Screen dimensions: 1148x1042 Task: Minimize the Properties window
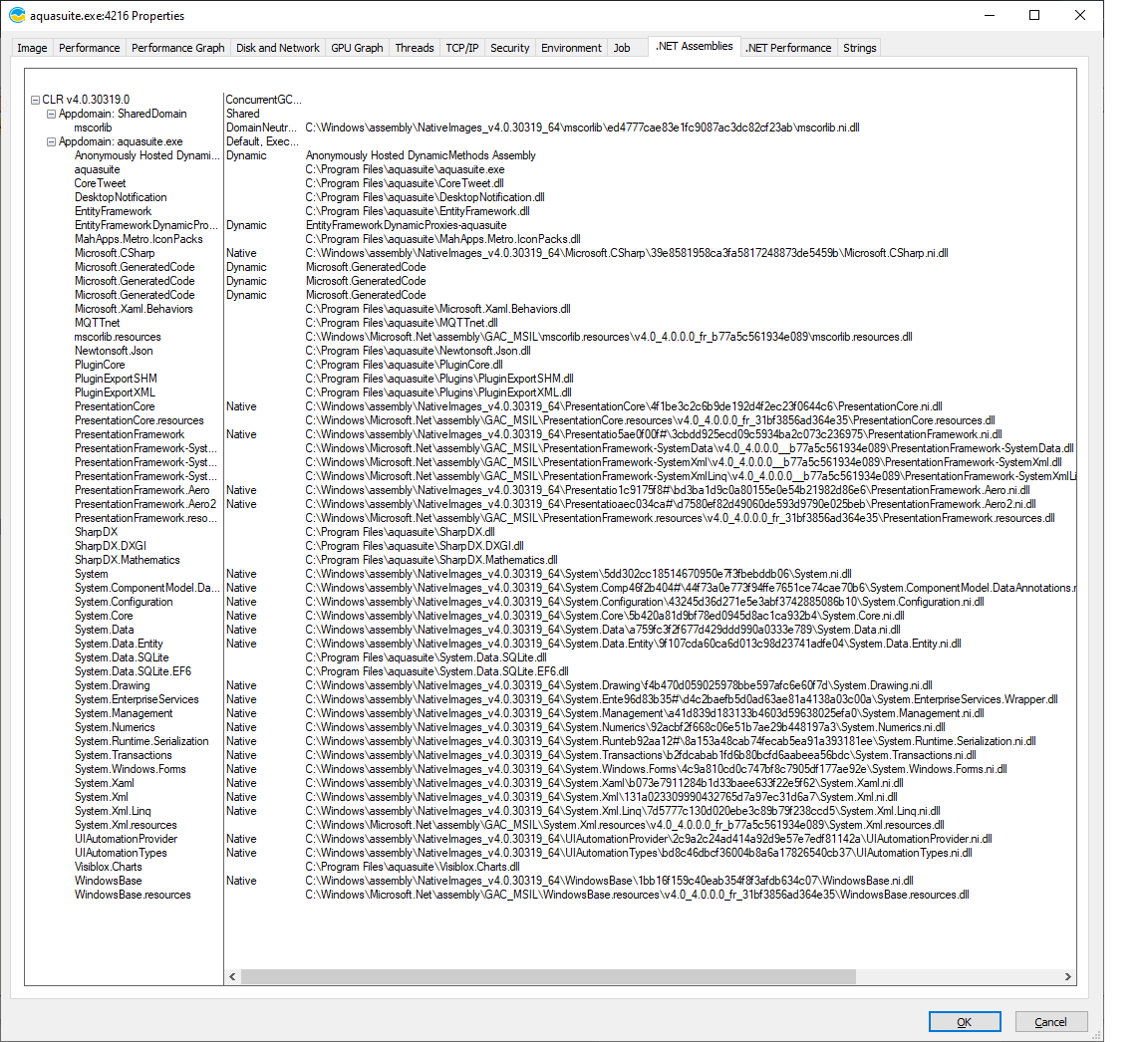pyautogui.click(x=990, y=15)
